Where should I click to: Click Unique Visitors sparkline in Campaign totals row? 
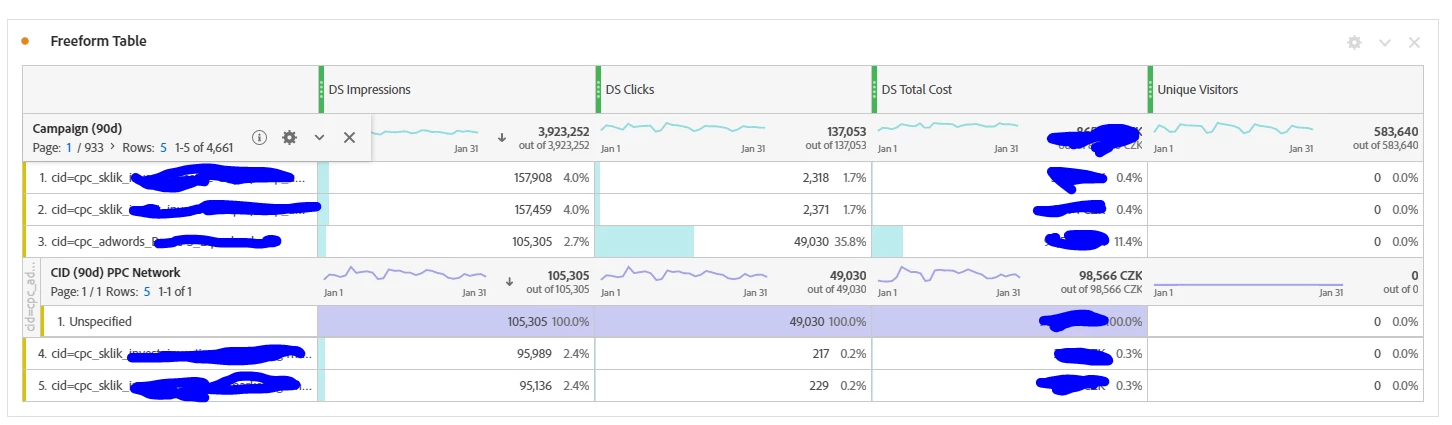(x=1235, y=129)
